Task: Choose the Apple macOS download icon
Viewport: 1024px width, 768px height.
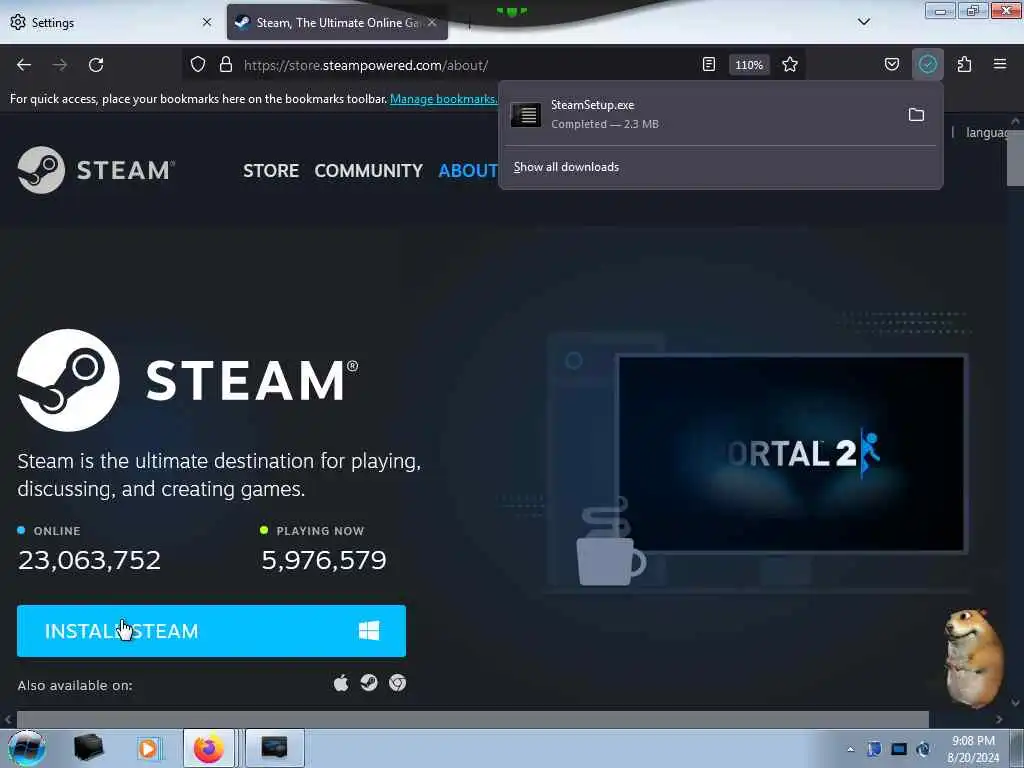Action: click(x=341, y=683)
